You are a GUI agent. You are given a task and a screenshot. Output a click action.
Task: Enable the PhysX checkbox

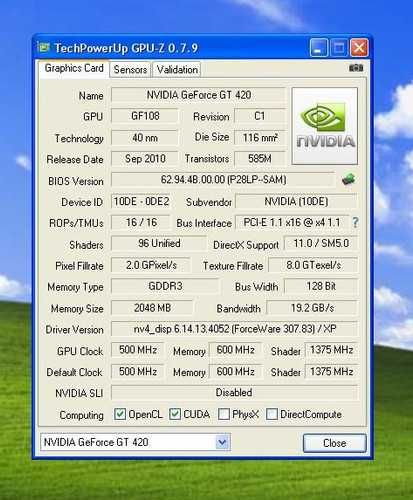click(224, 414)
